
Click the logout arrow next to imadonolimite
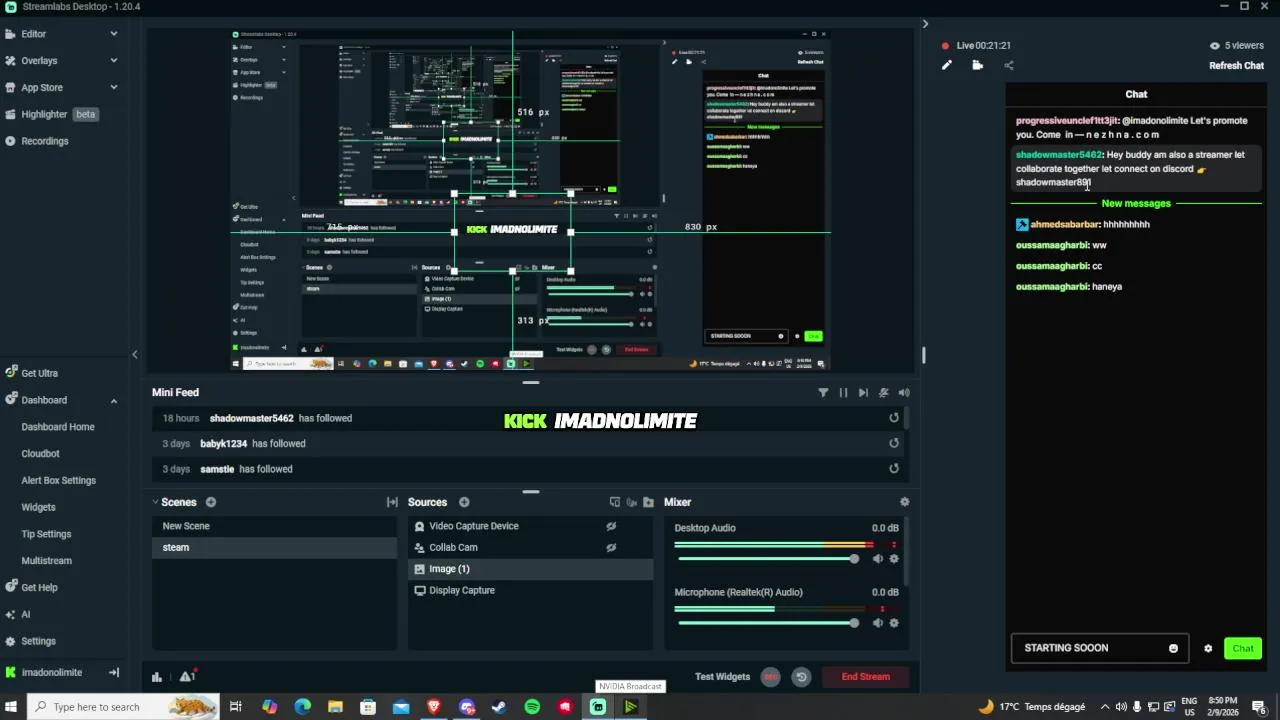(114, 673)
